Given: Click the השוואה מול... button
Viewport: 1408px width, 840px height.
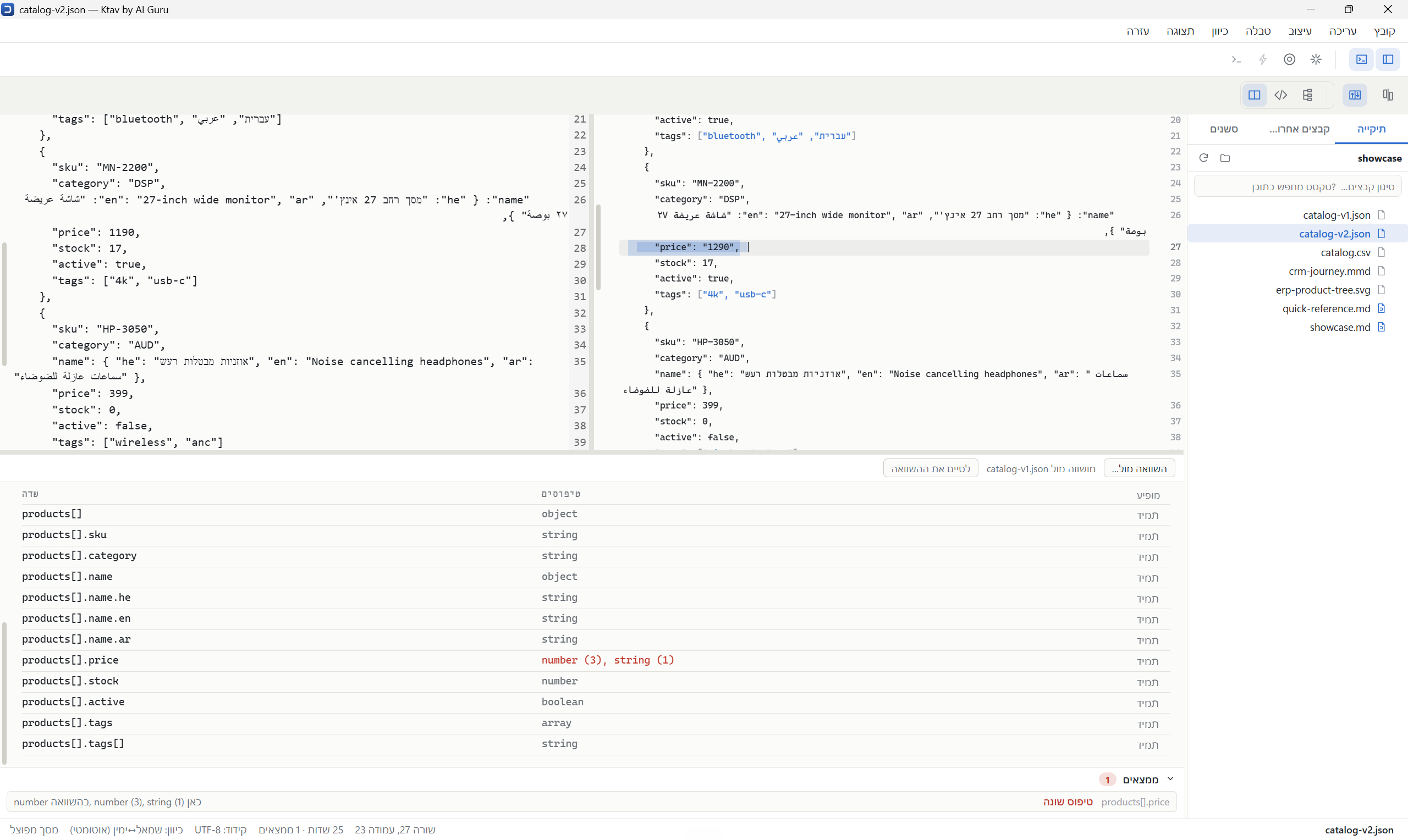Looking at the screenshot, I should point(1139,469).
